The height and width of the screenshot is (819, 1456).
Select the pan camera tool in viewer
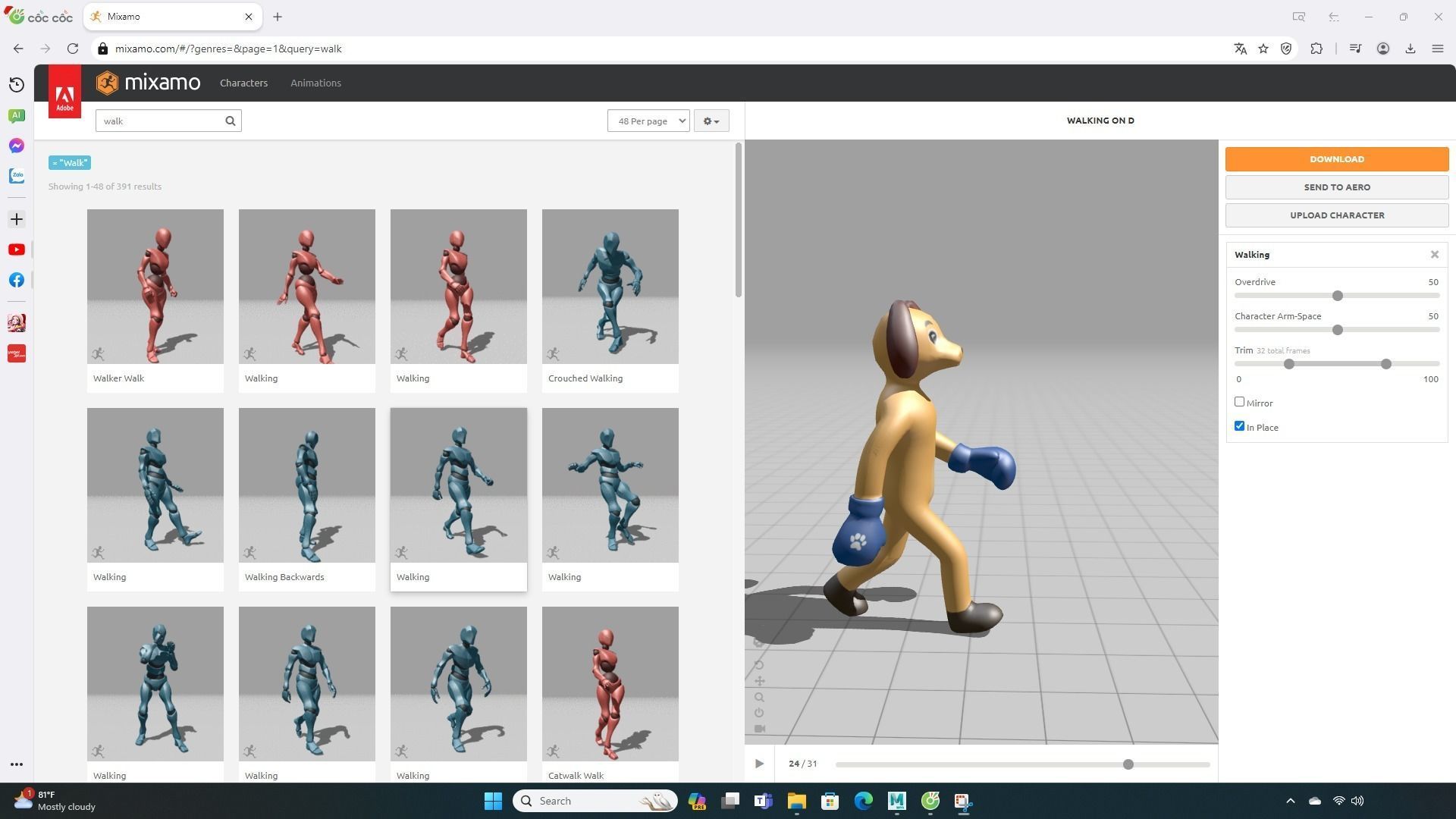pyautogui.click(x=759, y=681)
